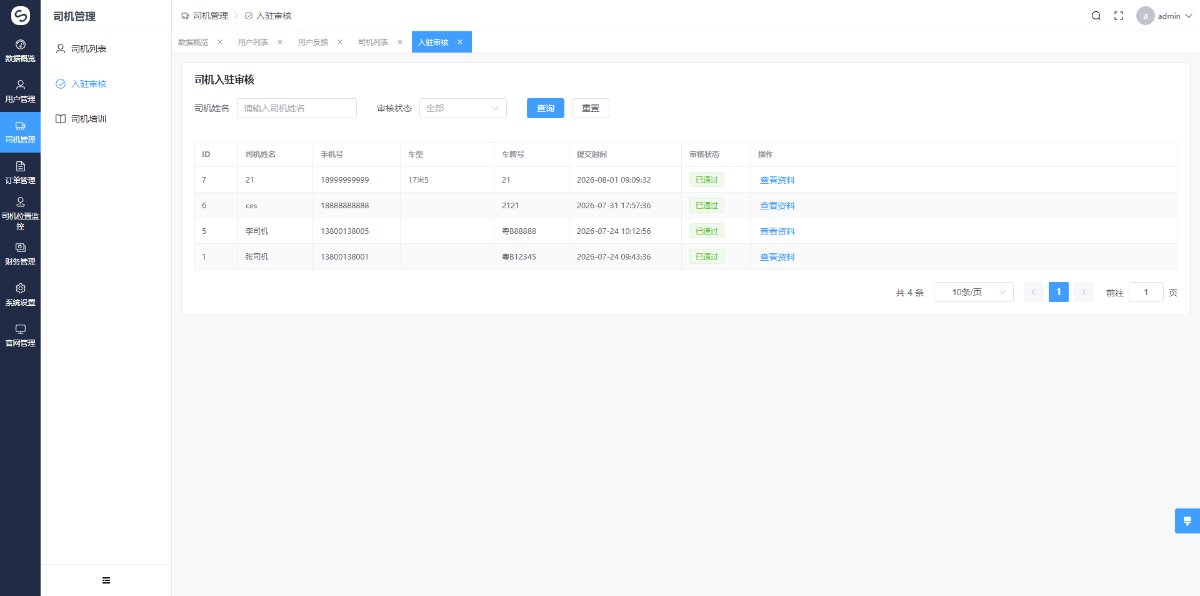Switch to the 数据概览 tab
This screenshot has height=596, width=1200.
tap(193, 42)
